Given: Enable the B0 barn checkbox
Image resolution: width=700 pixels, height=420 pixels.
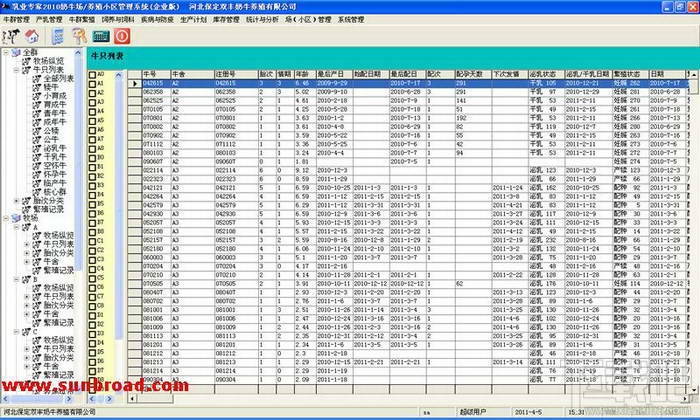Looking at the screenshot, I should pos(92,158).
